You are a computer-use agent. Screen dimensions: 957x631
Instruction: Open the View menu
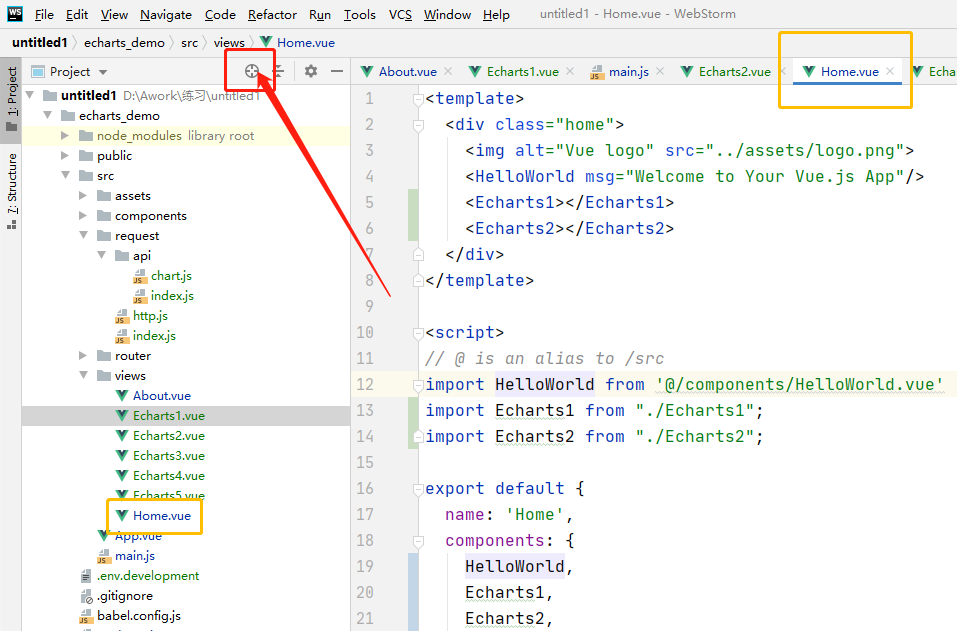[x=114, y=15]
